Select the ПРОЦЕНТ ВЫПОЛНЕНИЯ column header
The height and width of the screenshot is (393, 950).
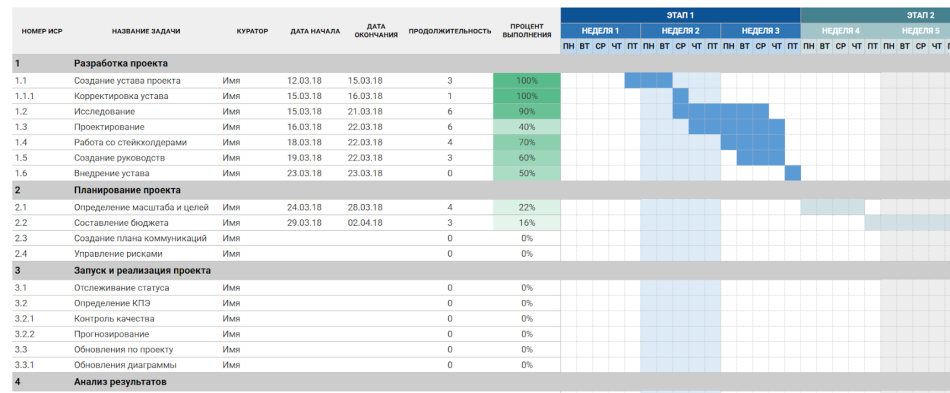(527, 31)
